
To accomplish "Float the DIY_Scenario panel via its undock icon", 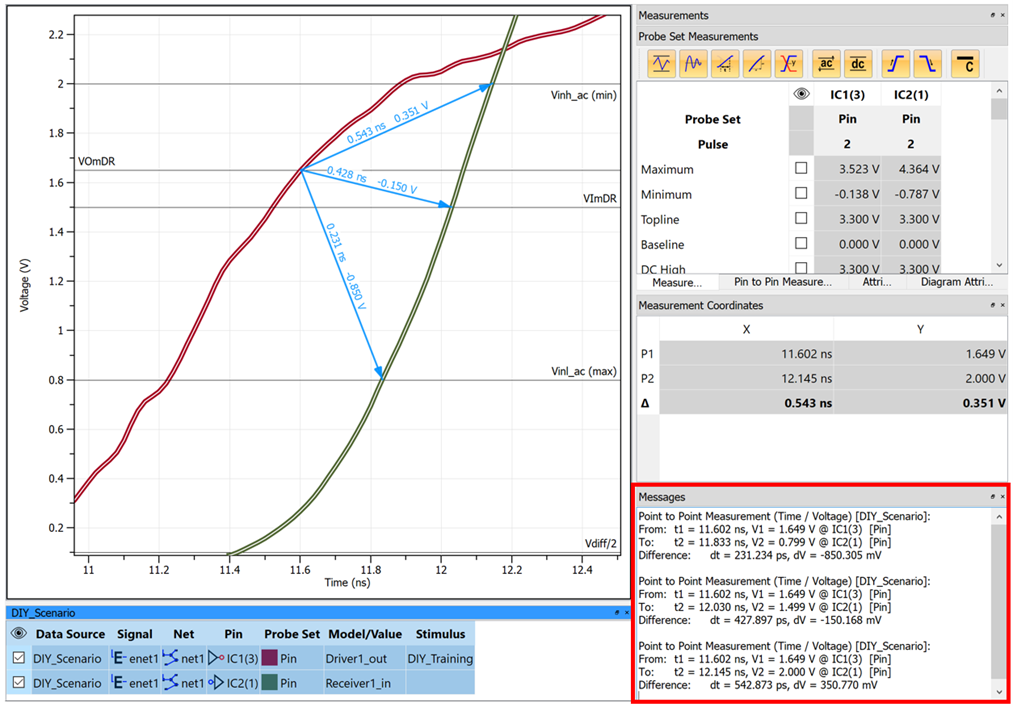I will click(617, 612).
